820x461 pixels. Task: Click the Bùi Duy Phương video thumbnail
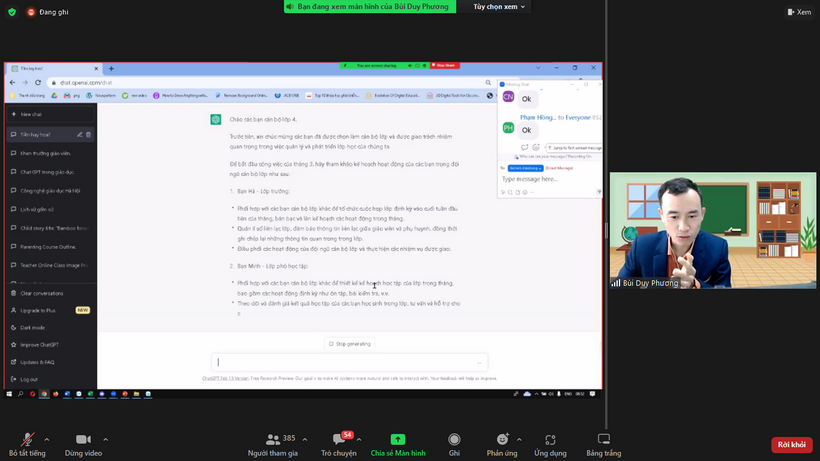tap(713, 230)
